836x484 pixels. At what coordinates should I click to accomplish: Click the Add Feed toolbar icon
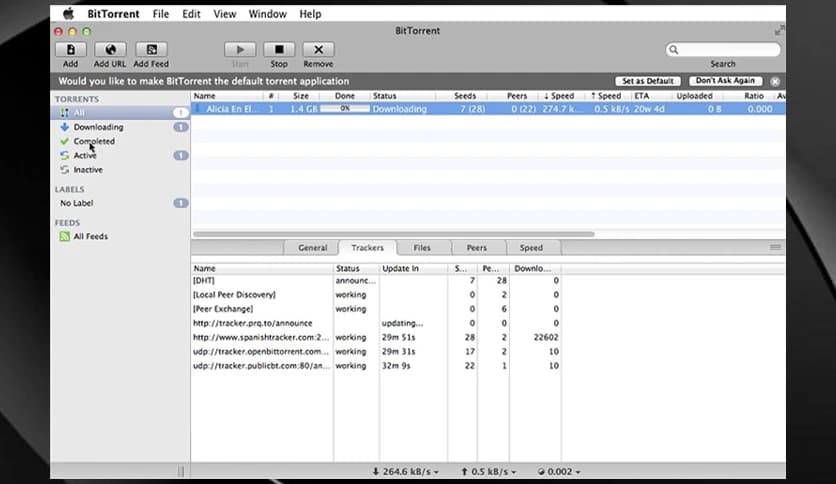point(151,50)
